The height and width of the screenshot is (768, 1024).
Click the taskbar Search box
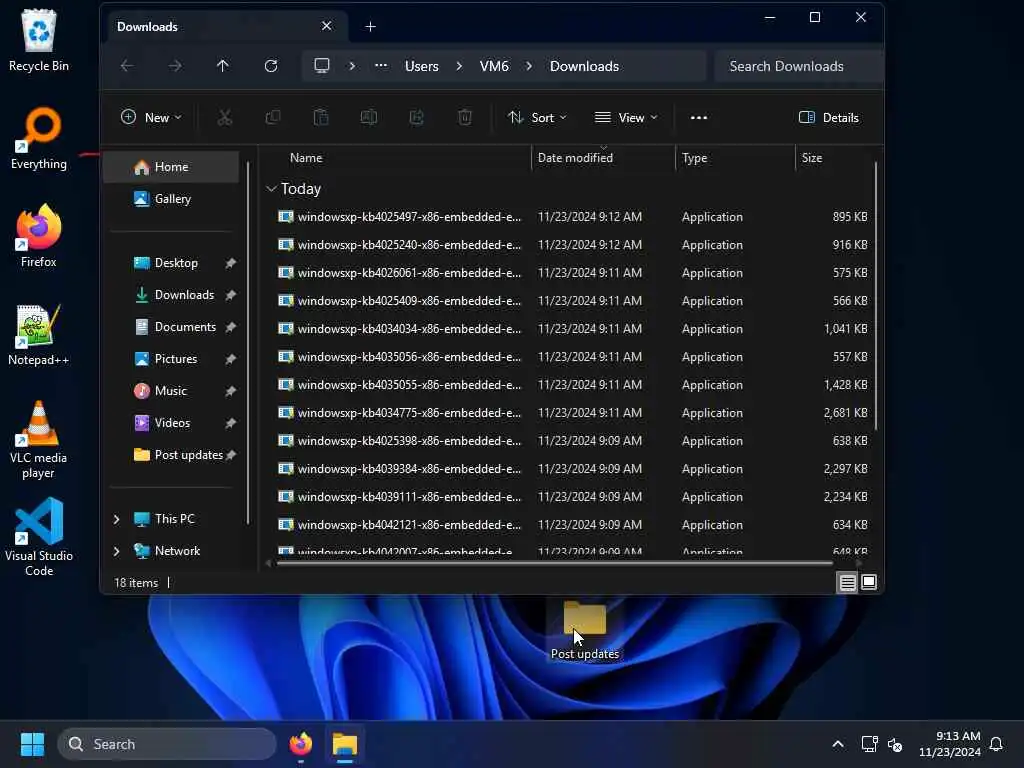167,744
